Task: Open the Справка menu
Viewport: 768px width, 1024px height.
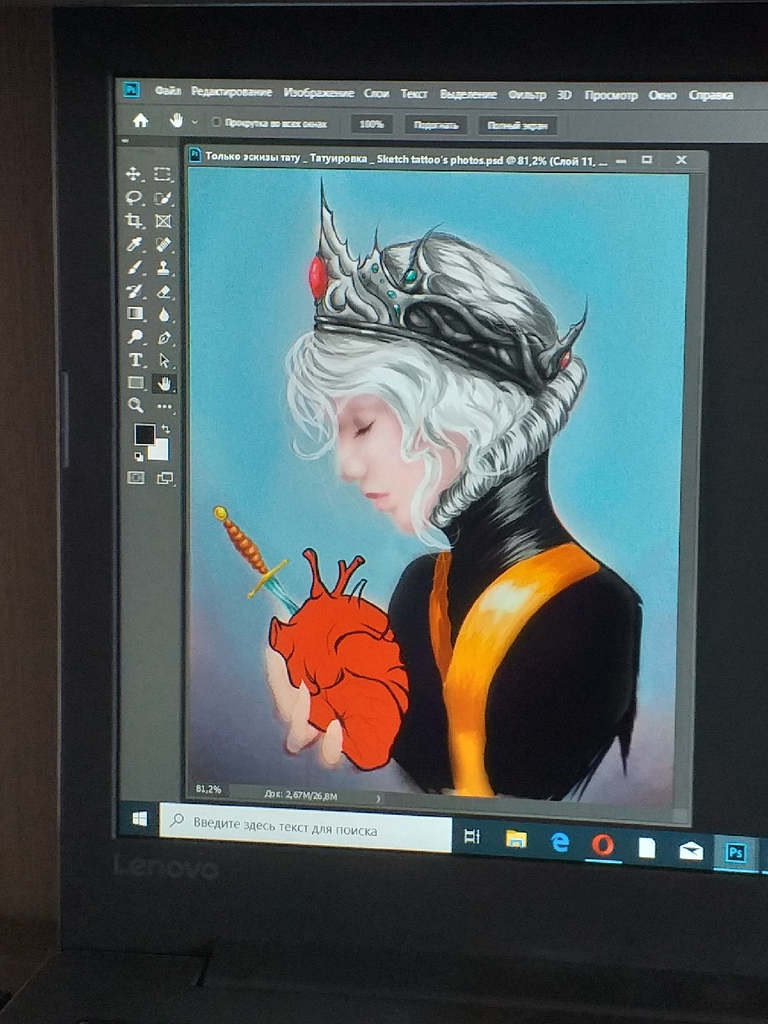Action: pos(711,95)
